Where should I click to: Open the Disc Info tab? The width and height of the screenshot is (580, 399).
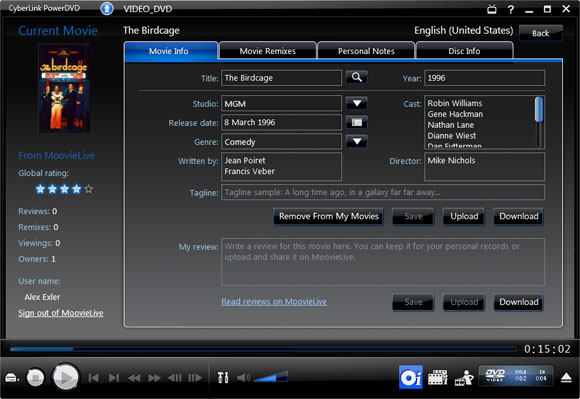click(x=464, y=51)
